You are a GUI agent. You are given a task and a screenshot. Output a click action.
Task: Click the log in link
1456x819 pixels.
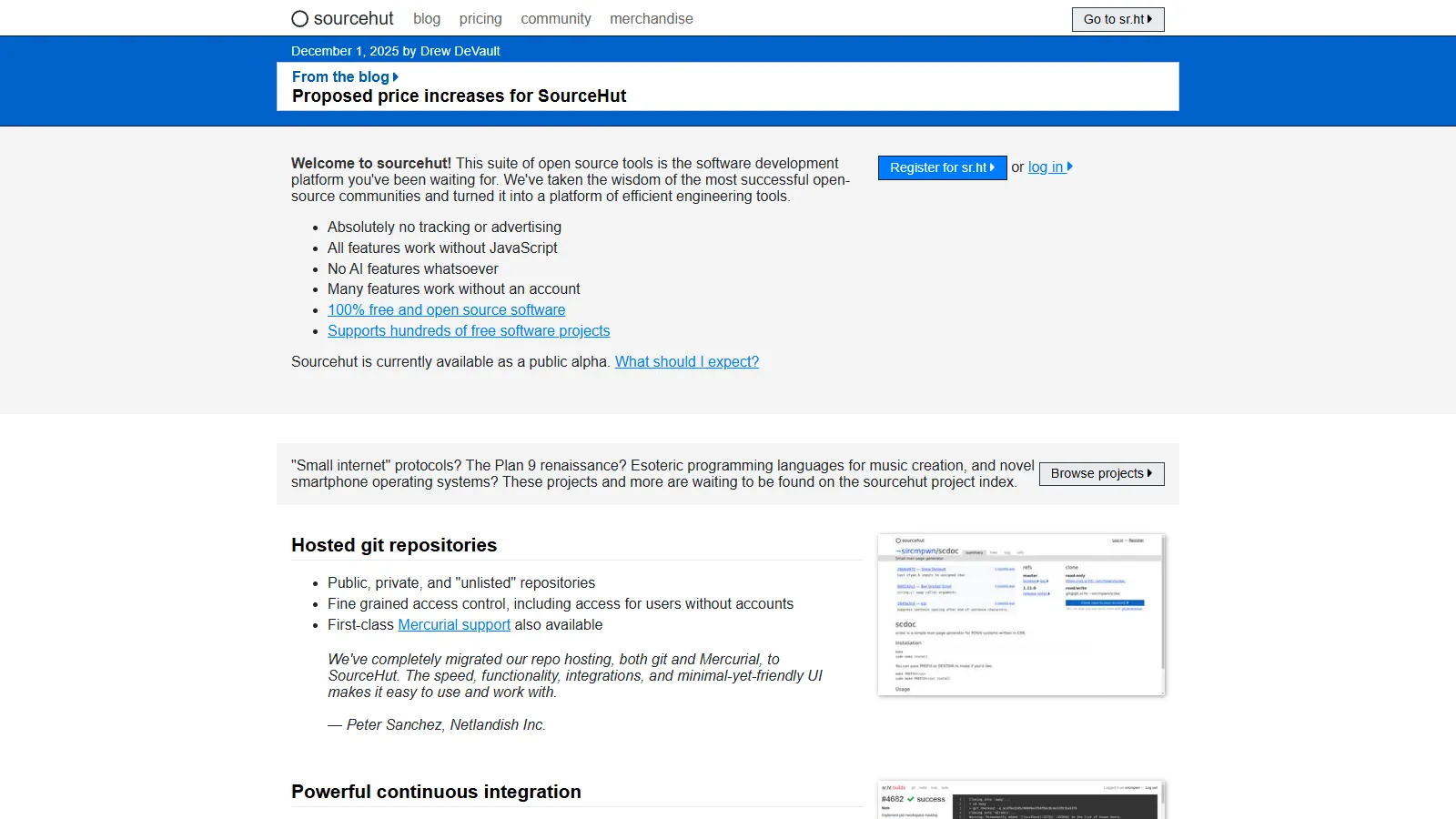click(x=1045, y=167)
